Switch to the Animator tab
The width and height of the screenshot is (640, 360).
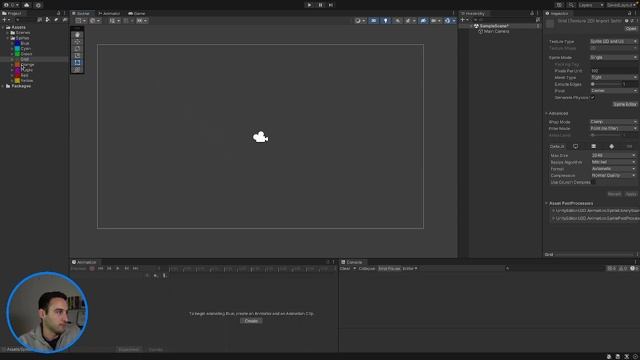pos(109,13)
